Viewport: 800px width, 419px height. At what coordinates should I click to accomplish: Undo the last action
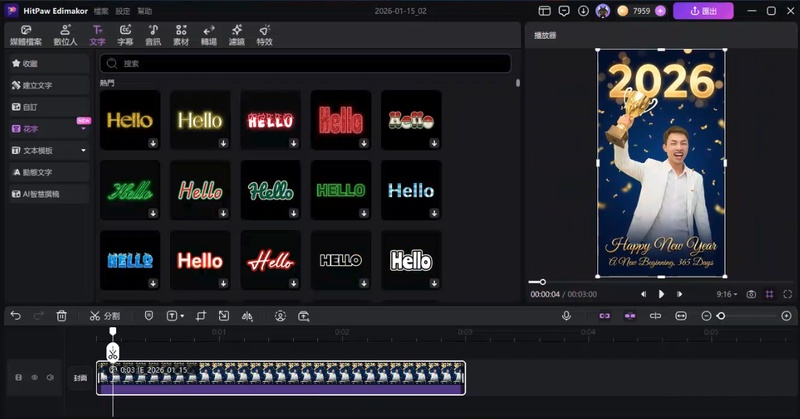coord(15,316)
